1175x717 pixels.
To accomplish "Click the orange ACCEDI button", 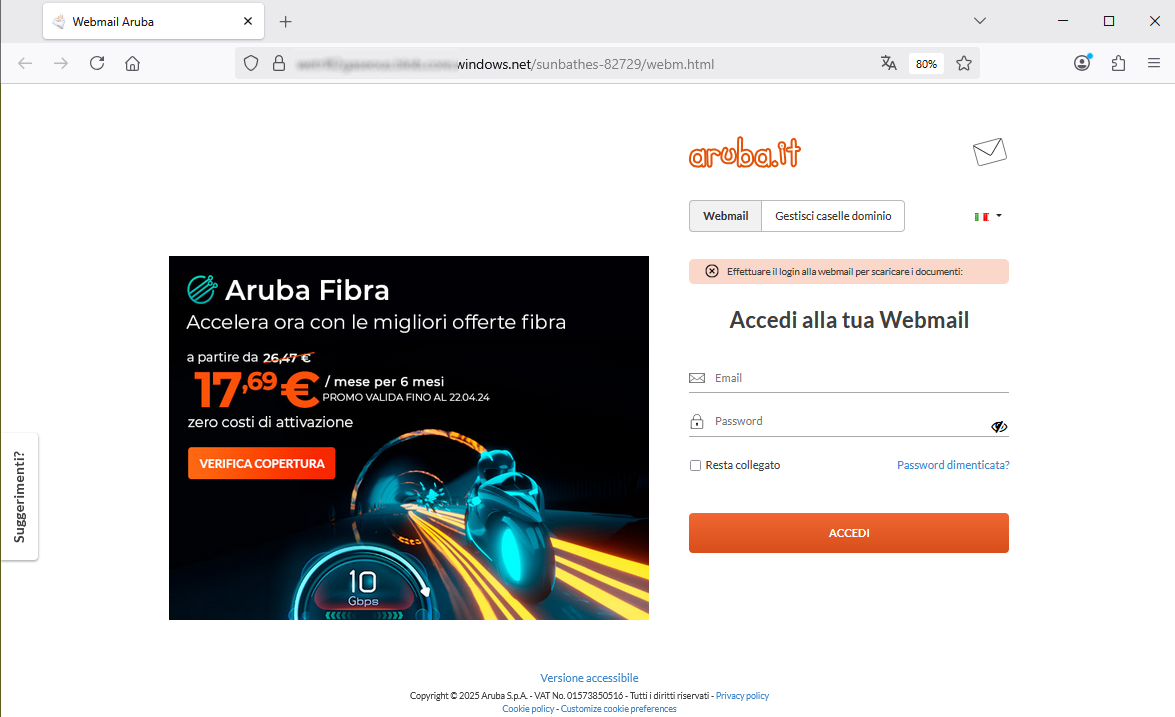I will (x=849, y=533).
